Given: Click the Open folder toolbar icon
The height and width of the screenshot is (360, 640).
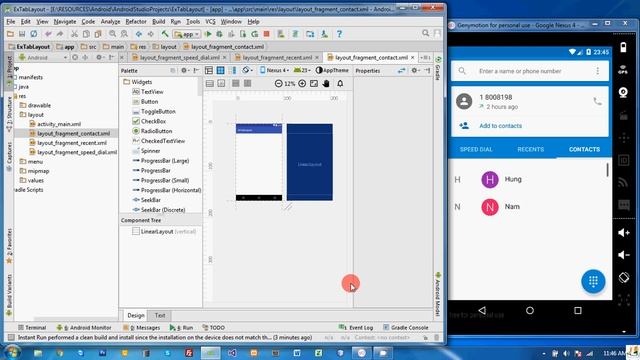Looking at the screenshot, I should point(11,34).
